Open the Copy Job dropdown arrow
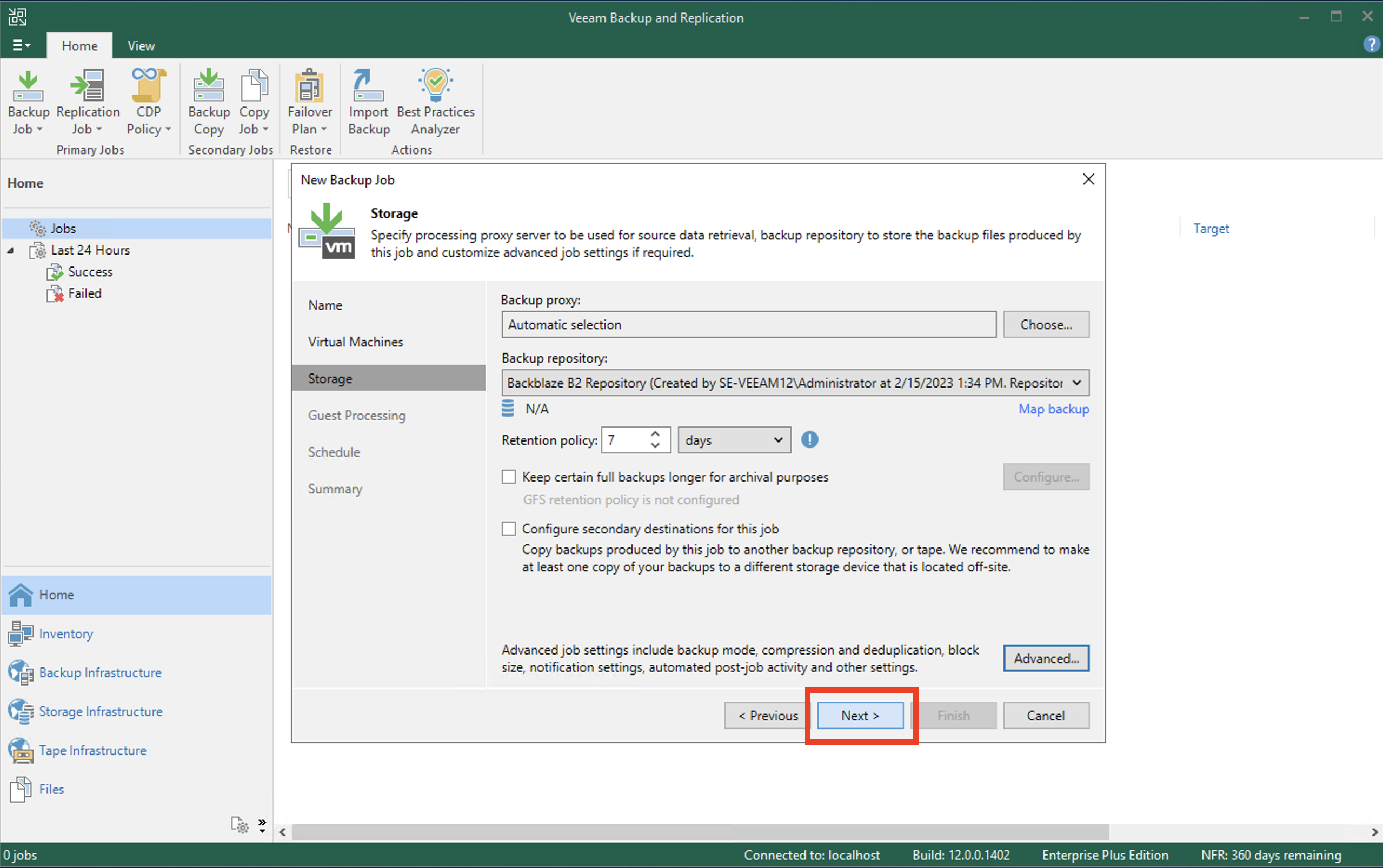 pos(265,130)
